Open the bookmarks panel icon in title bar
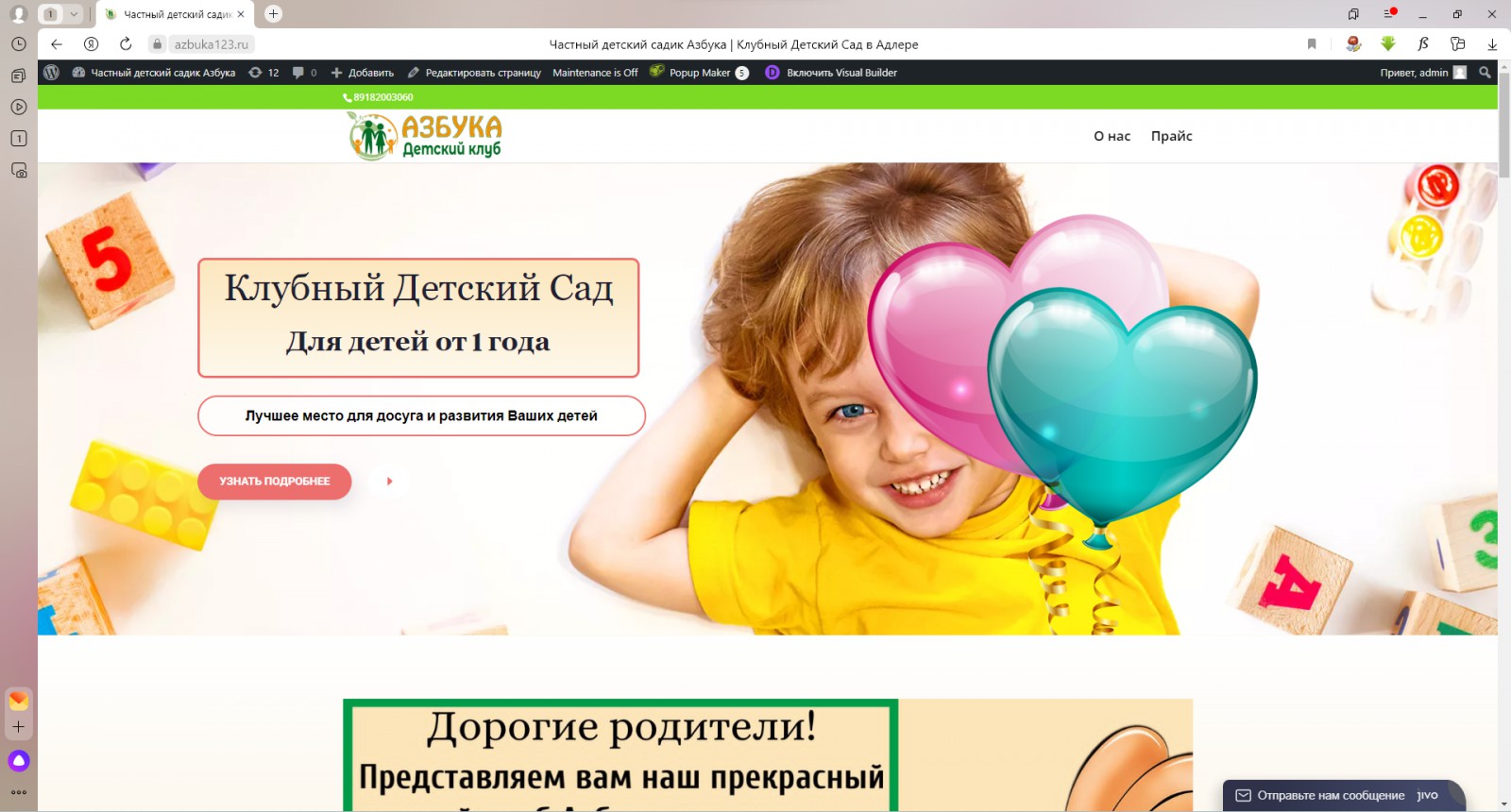Viewport: 1511px width, 812px height. (1353, 14)
